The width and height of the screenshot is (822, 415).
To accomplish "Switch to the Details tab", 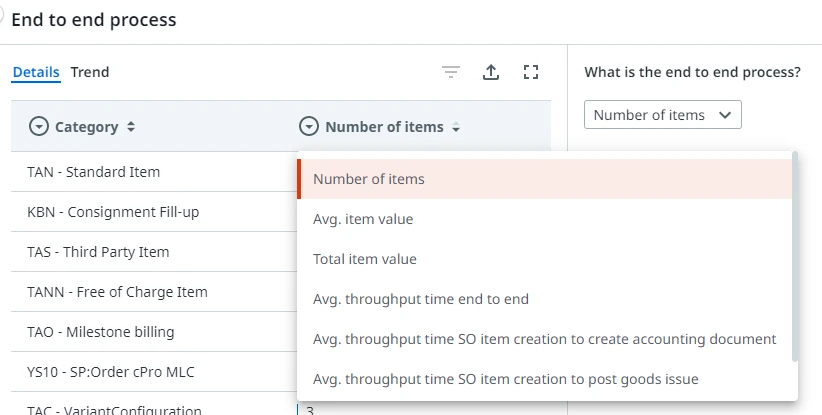I will click(x=36, y=72).
